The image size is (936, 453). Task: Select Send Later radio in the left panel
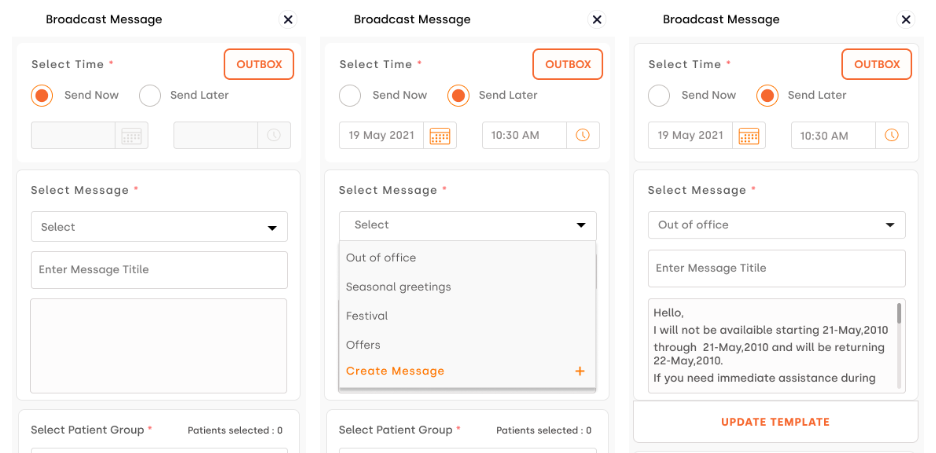point(150,96)
